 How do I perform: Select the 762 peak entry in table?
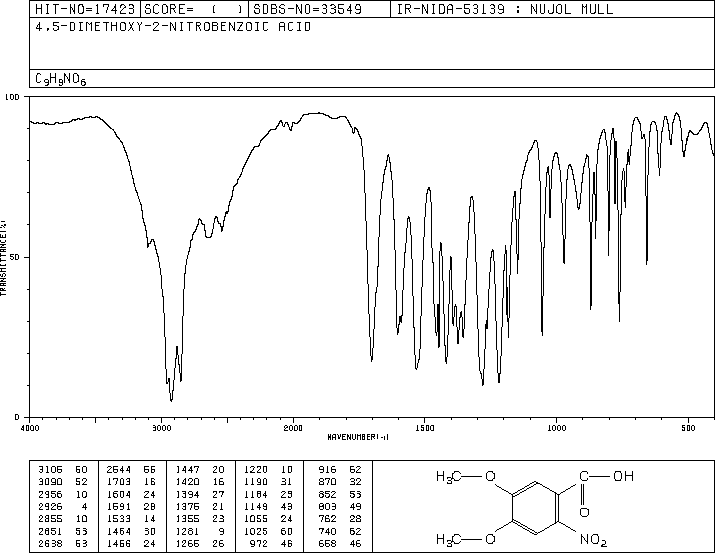340,519
